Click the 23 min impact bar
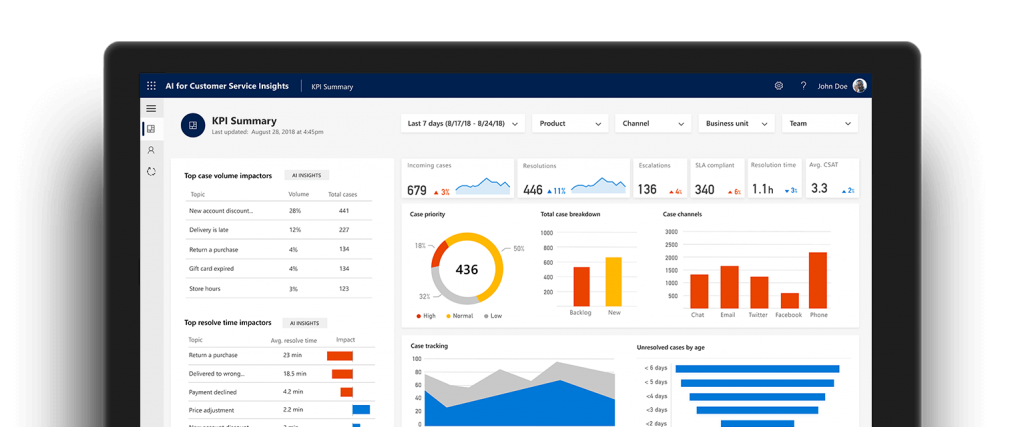Image resolution: width=1024 pixels, height=427 pixels. 340,356
